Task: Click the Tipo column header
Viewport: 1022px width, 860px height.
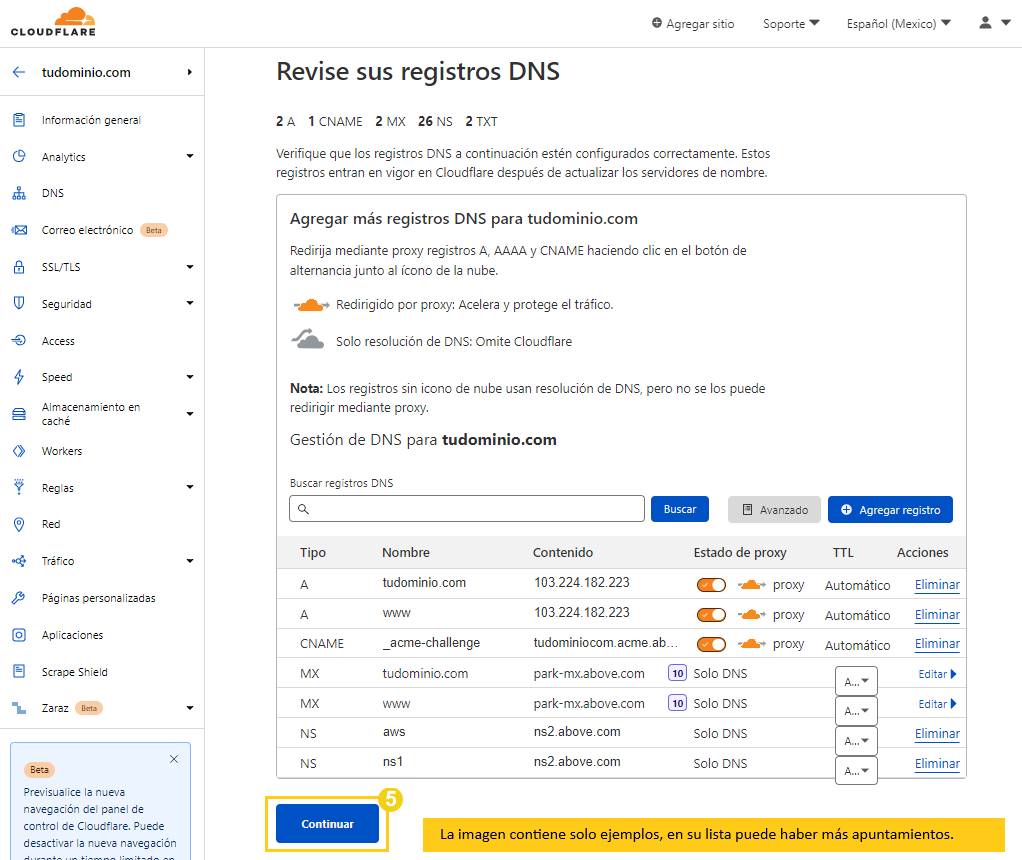Action: 313,553
